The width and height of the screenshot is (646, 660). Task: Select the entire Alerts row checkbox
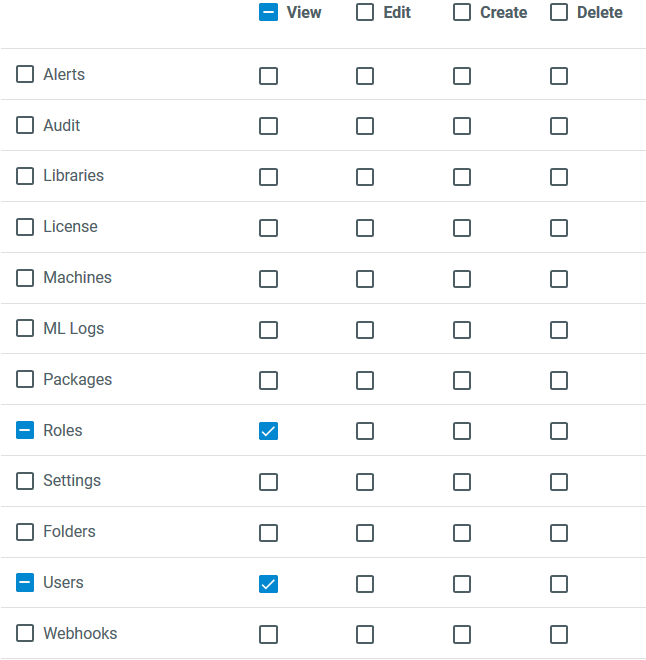(x=25, y=75)
